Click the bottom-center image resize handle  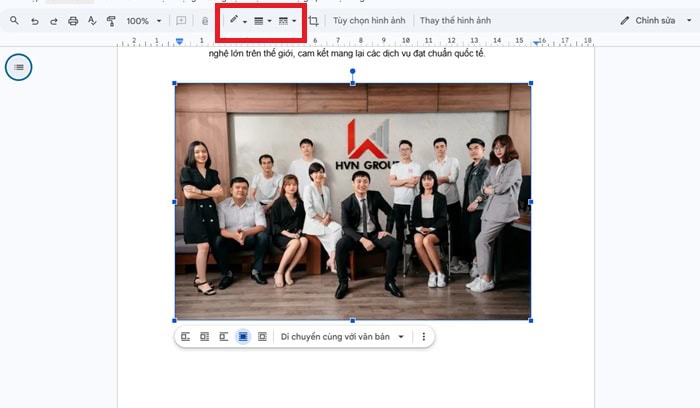(353, 321)
